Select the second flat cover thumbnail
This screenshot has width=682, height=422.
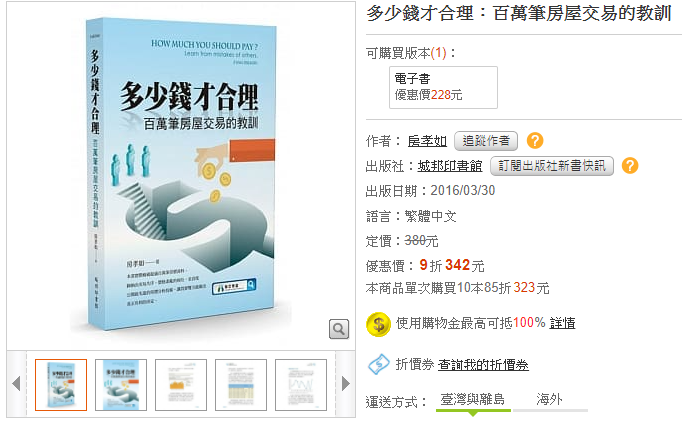pos(121,385)
